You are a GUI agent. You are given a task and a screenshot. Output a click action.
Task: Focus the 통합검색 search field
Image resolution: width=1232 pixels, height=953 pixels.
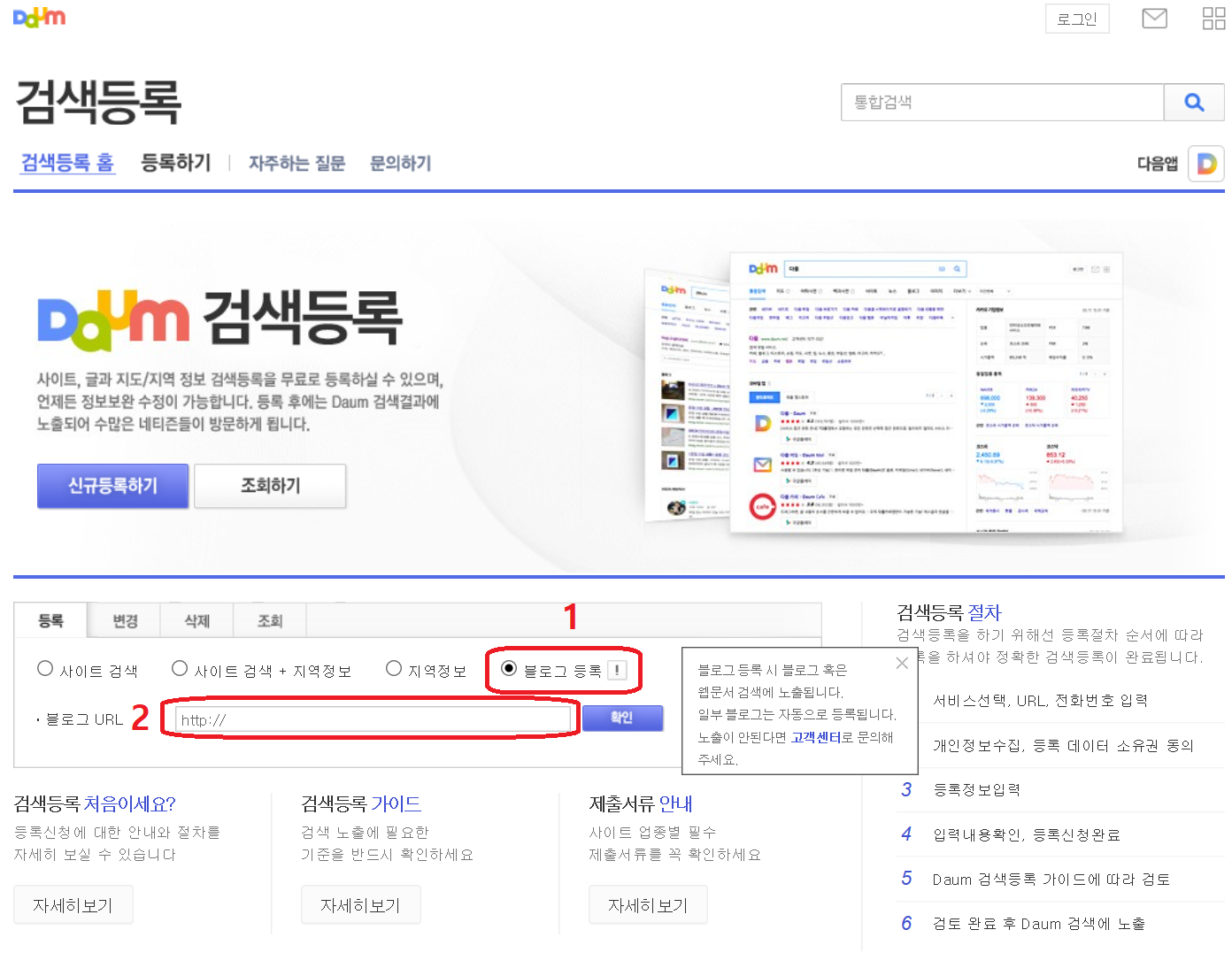[x=1002, y=102]
